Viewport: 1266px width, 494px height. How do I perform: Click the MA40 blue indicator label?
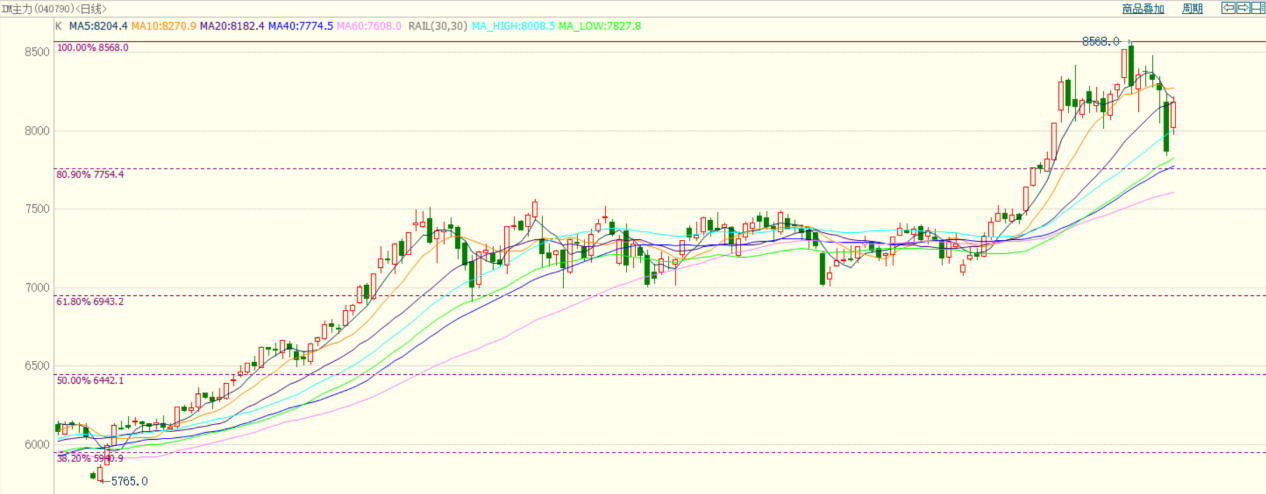click(301, 25)
